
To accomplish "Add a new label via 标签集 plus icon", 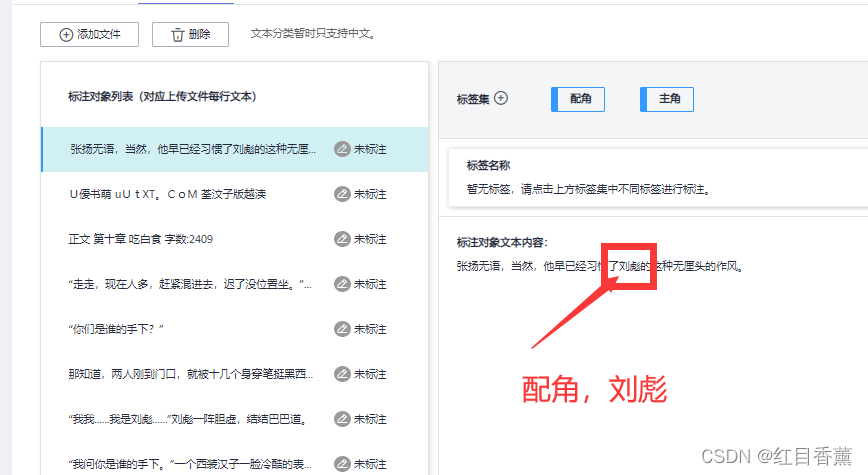I will click(501, 98).
